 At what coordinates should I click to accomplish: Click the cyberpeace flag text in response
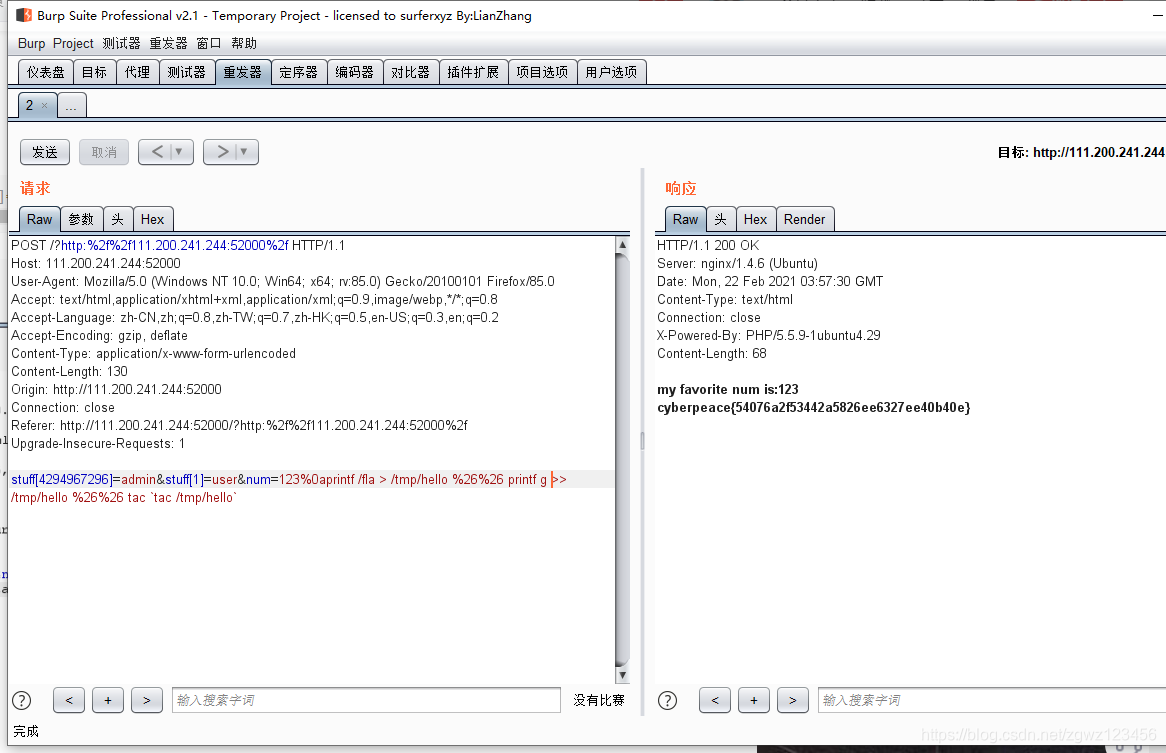814,407
